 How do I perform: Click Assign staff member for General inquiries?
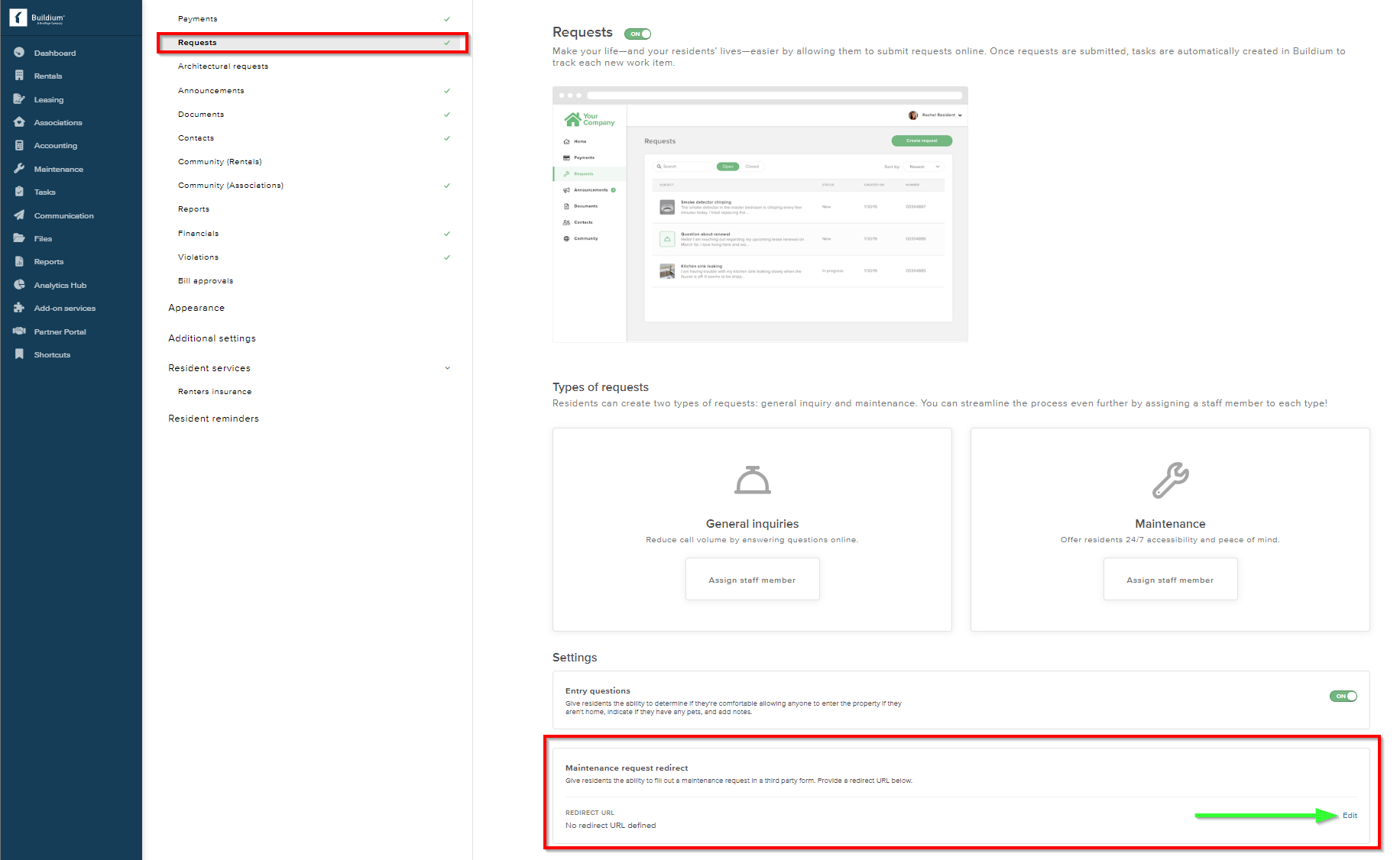(x=752, y=579)
